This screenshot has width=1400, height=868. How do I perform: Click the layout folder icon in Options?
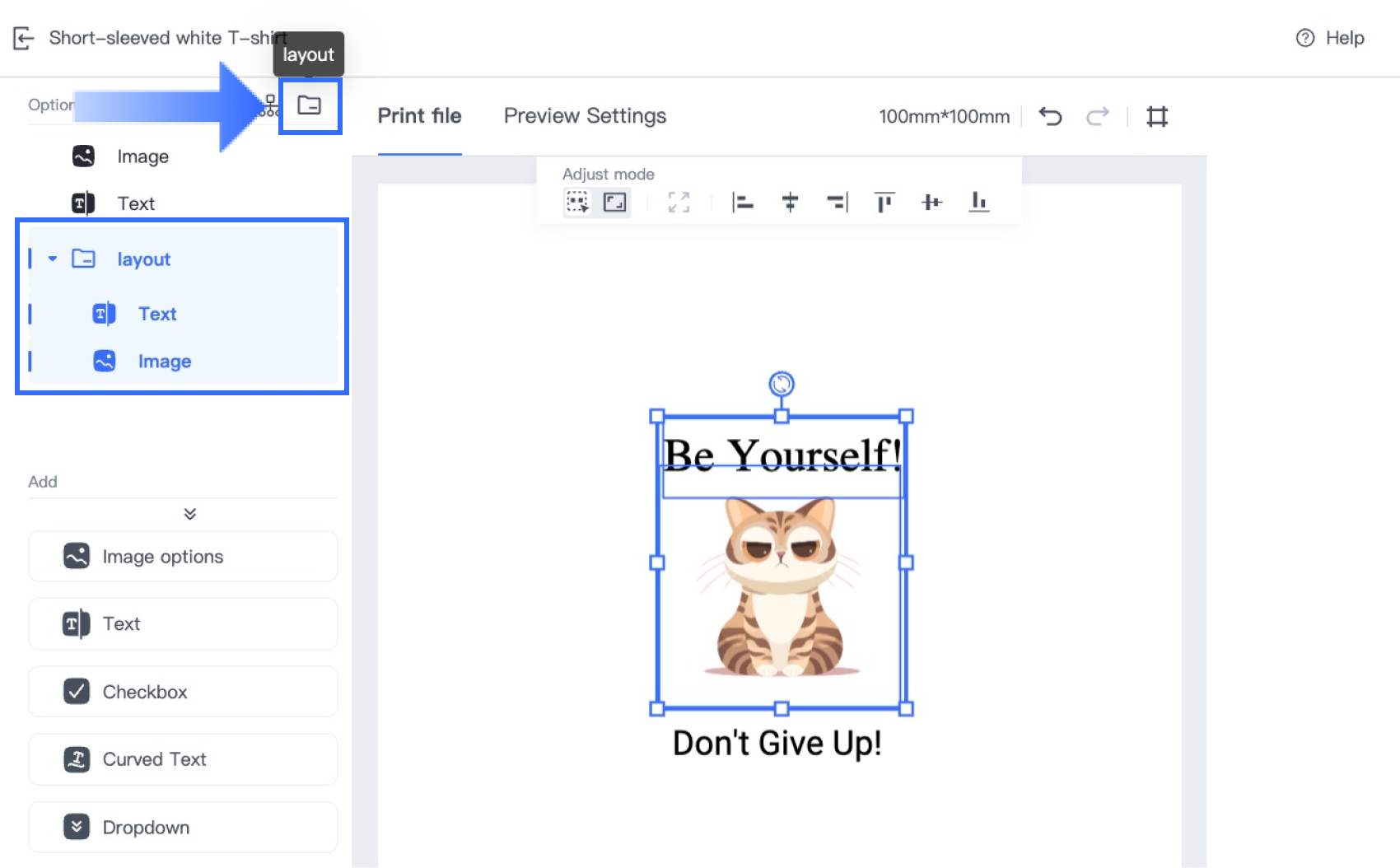(310, 105)
